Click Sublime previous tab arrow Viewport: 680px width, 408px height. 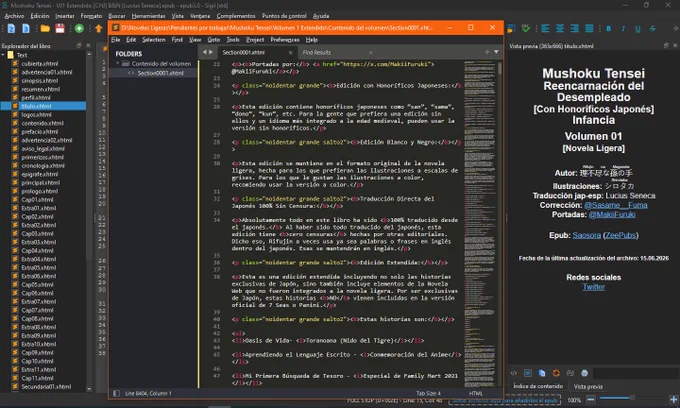tap(205, 52)
